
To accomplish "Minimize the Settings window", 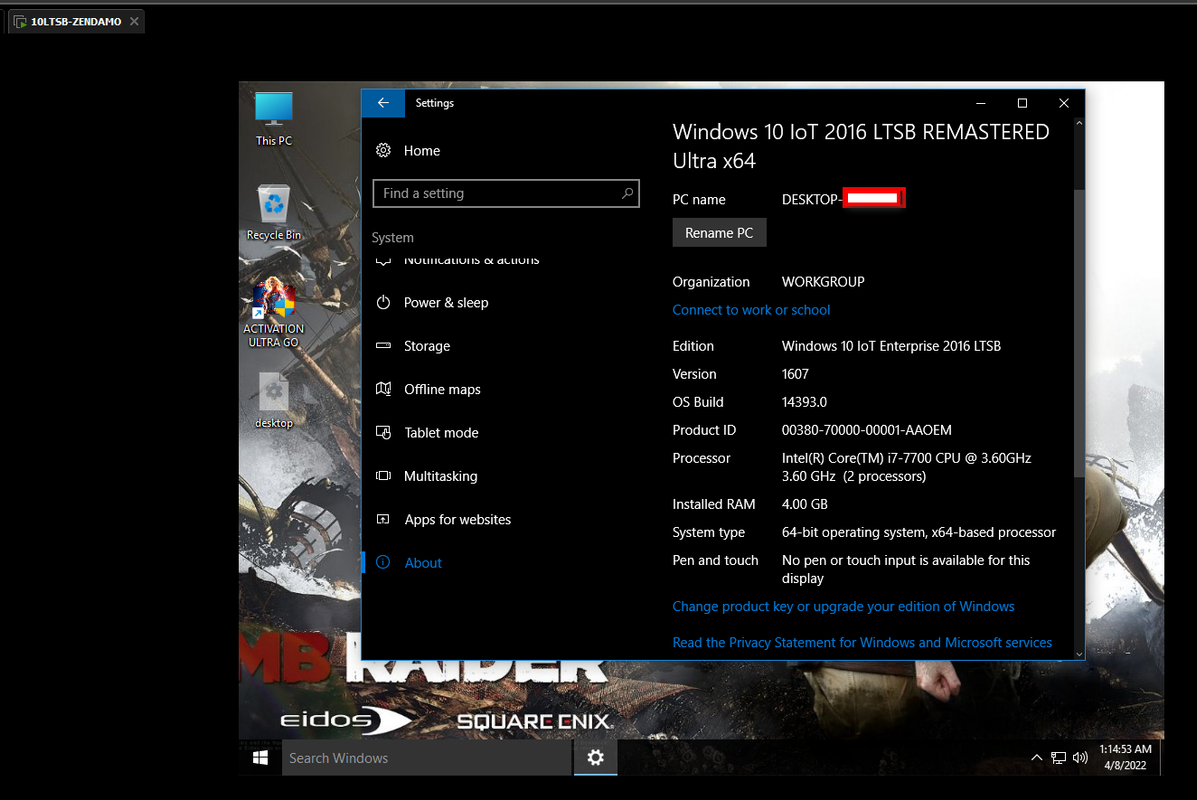I will (x=981, y=103).
